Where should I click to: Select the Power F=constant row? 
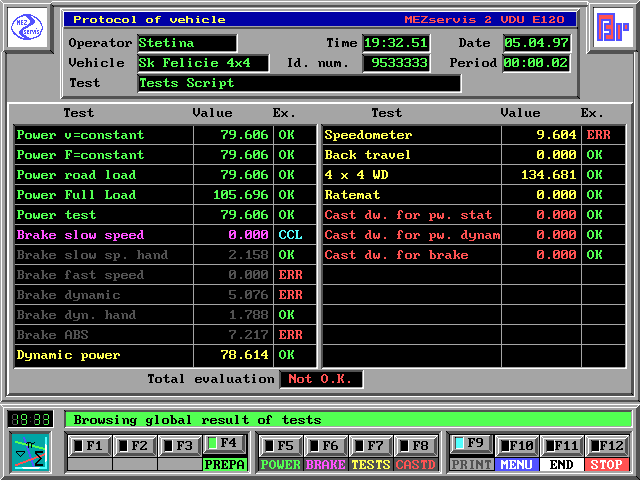[x=165, y=155]
